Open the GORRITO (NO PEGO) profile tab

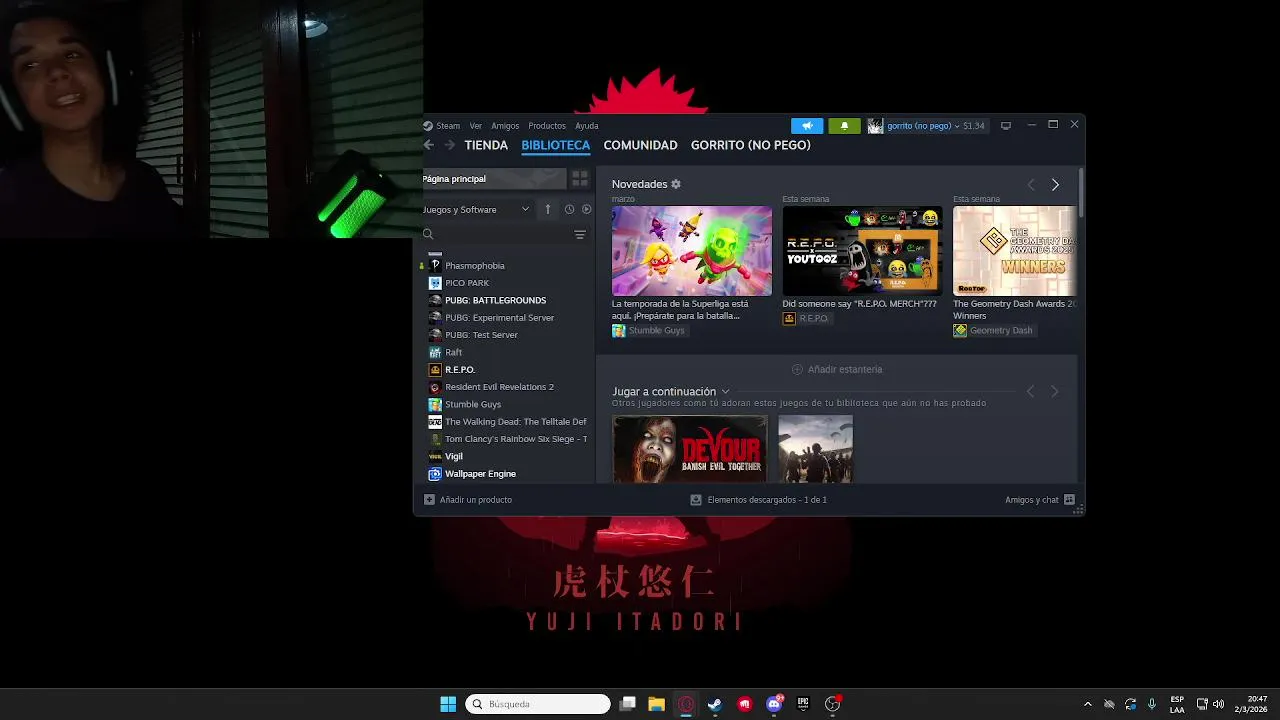[x=751, y=145]
